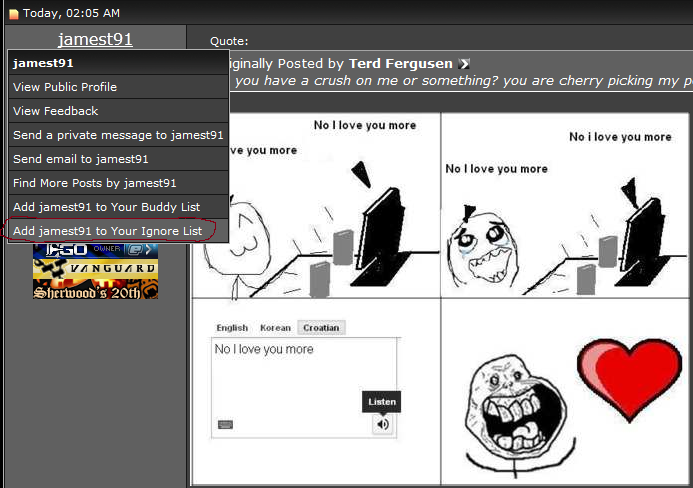693x488 pixels.
Task: Add jamest91 to Your Buddy List
Action: click(118, 206)
